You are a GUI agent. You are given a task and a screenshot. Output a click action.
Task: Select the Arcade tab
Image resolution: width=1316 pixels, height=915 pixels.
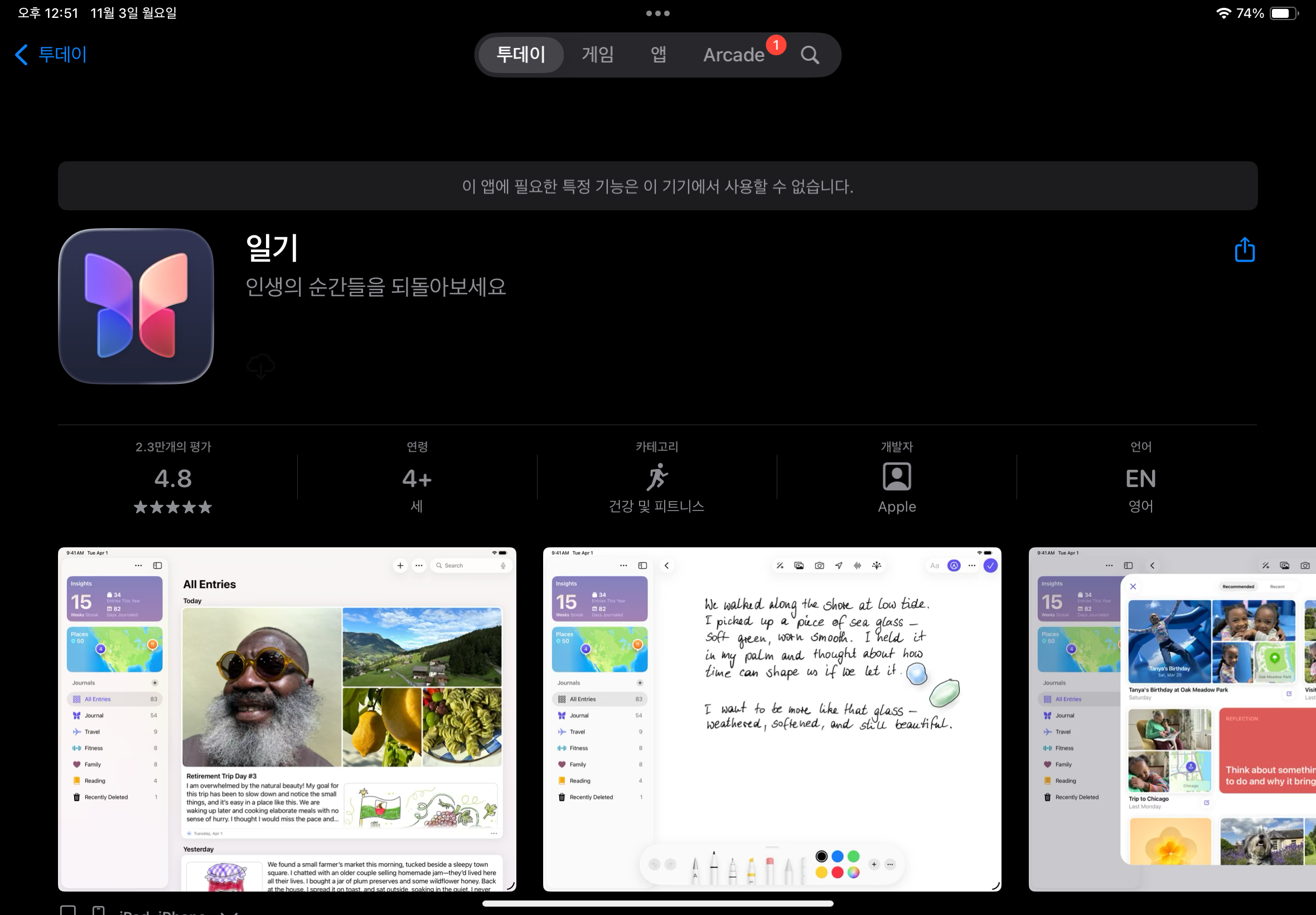pos(733,55)
